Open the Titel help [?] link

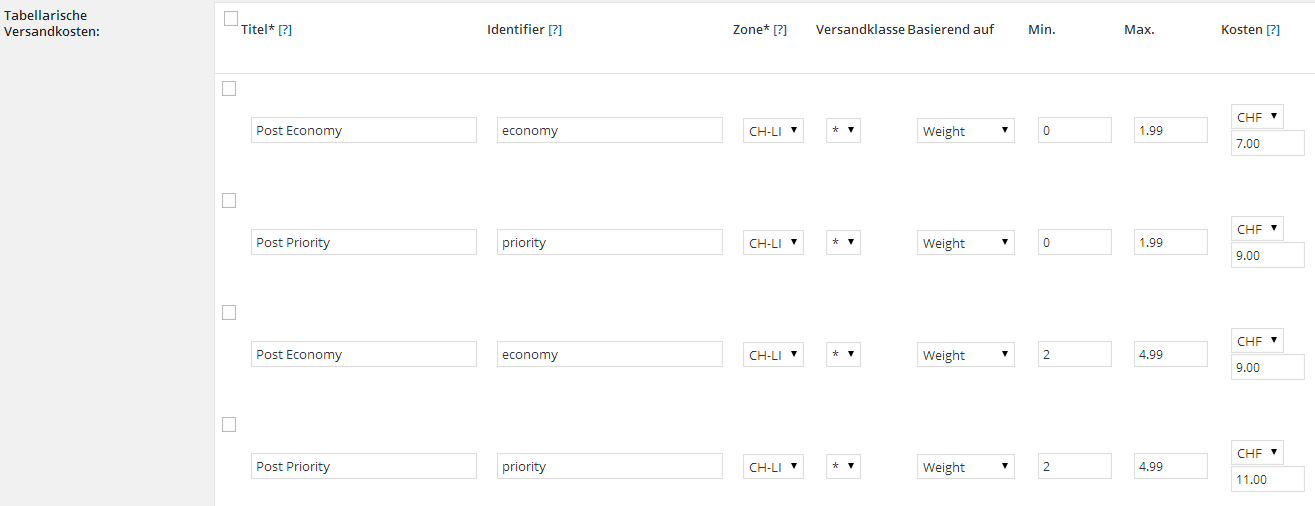[x=285, y=30]
